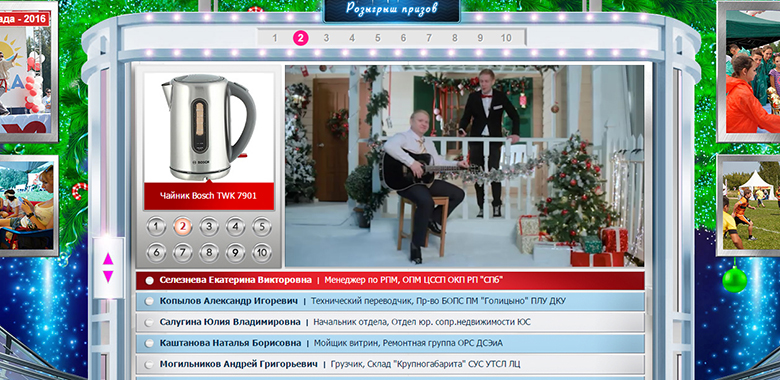
Task: Select radio for Копылов Александр Игоревич
Action: pos(149,301)
